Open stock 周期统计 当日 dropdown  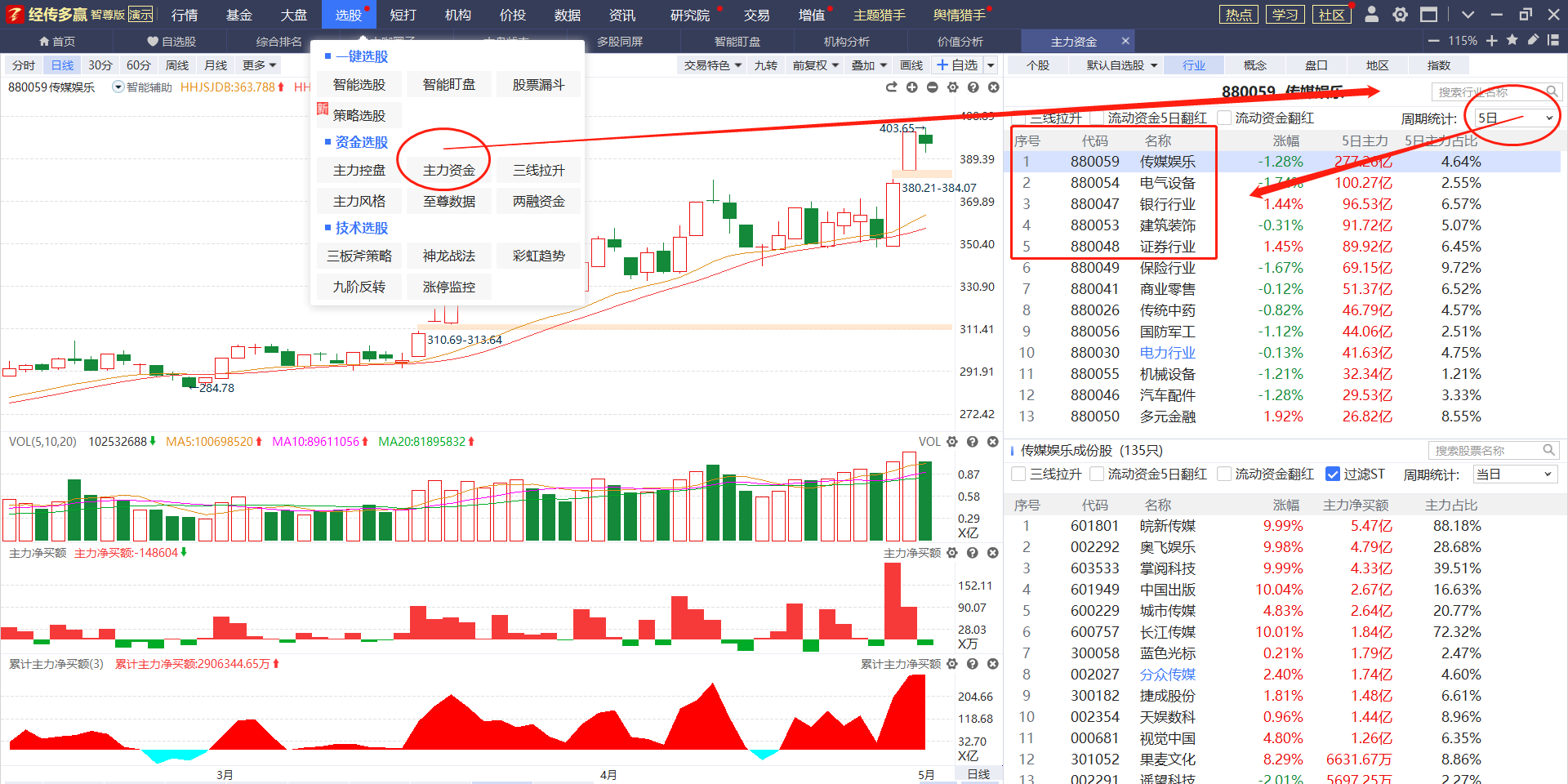(x=1516, y=474)
